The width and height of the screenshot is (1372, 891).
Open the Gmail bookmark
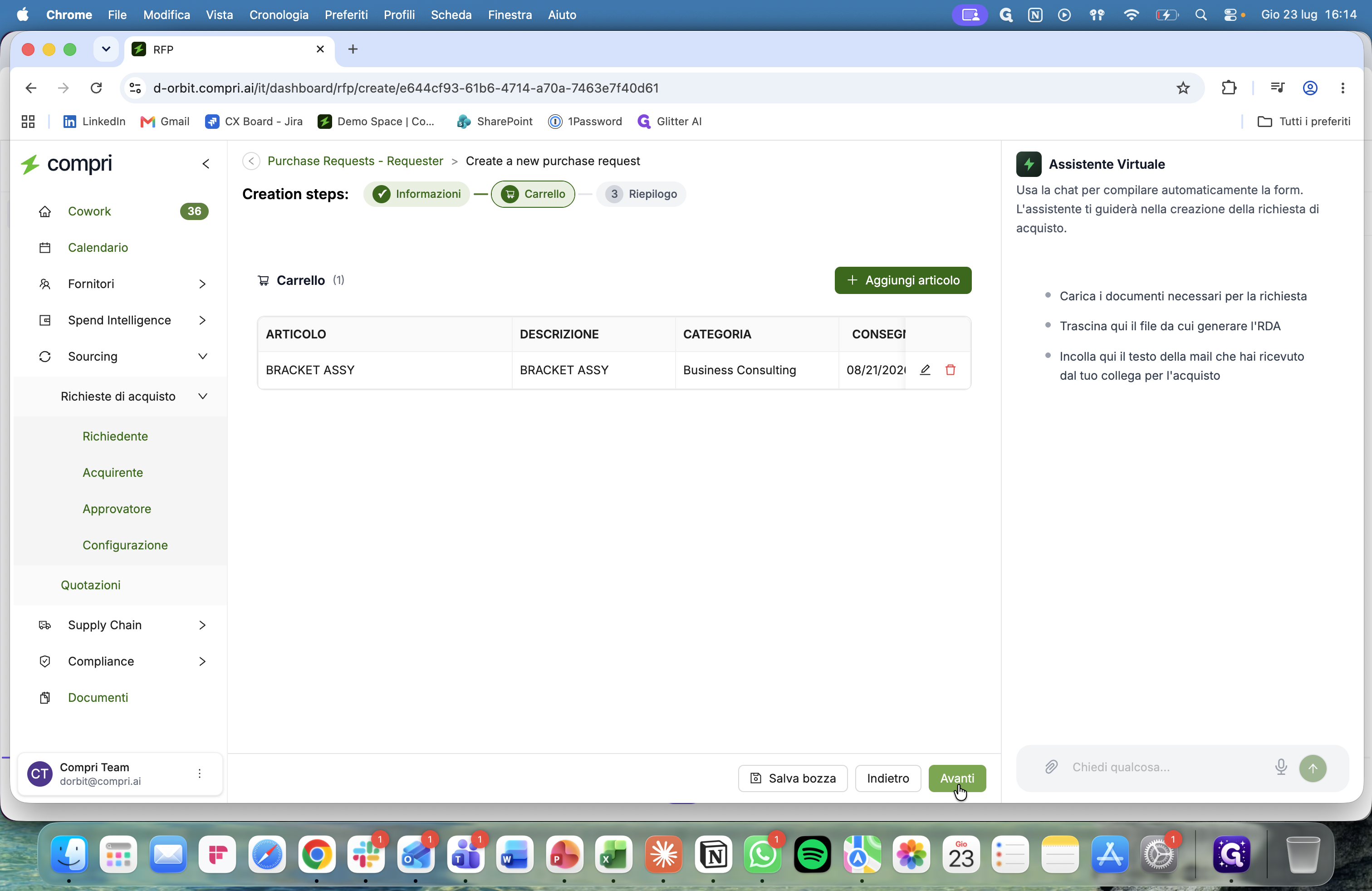[x=165, y=122]
